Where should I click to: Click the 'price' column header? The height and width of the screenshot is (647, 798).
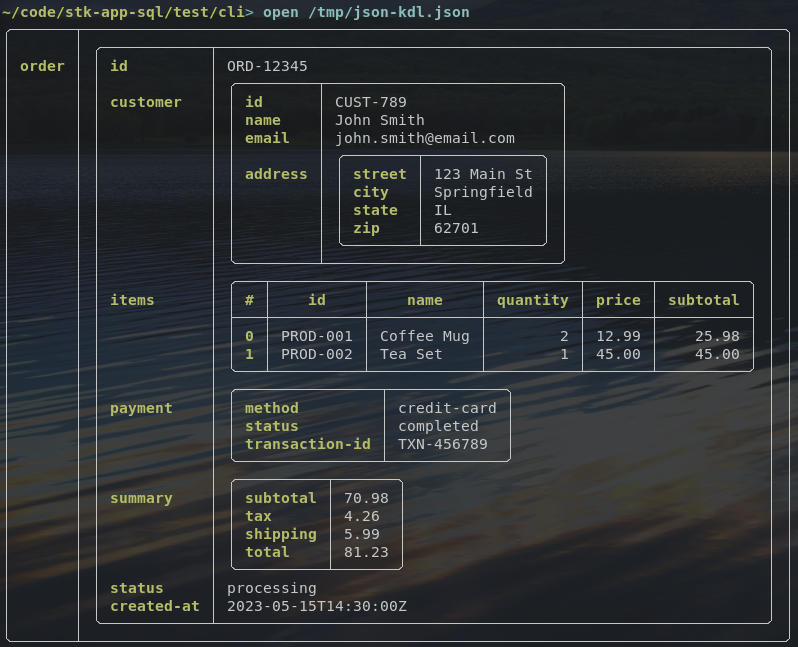tap(618, 300)
